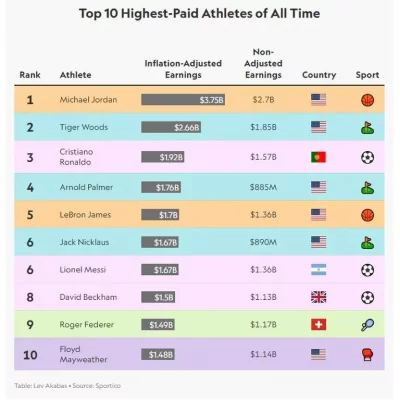Click the UK flag for David Beckham
Screen dimensions: 400x400
(x=318, y=297)
